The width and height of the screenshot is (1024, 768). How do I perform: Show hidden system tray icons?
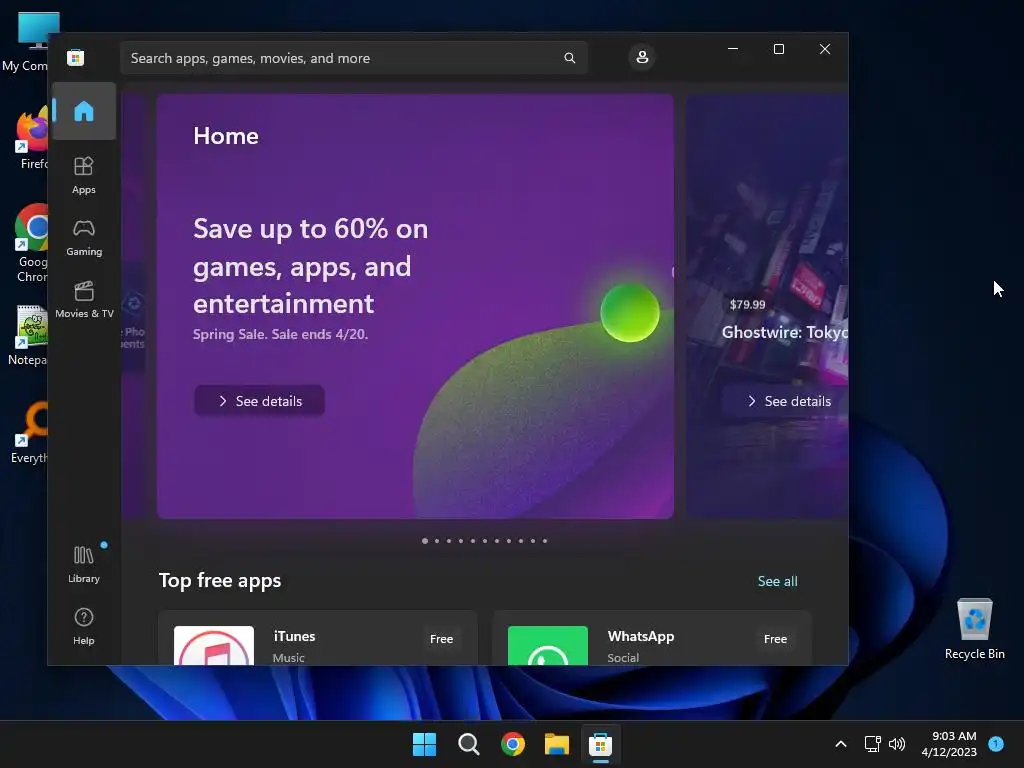(x=841, y=744)
